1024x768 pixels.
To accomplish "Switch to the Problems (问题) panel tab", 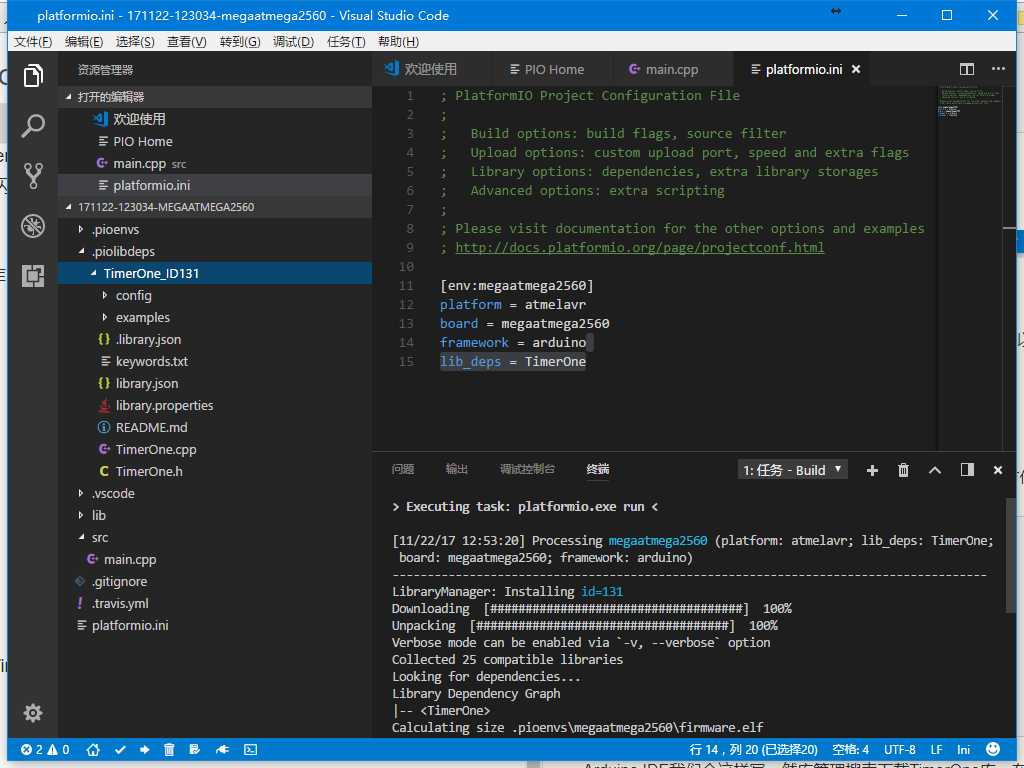I will (x=403, y=469).
